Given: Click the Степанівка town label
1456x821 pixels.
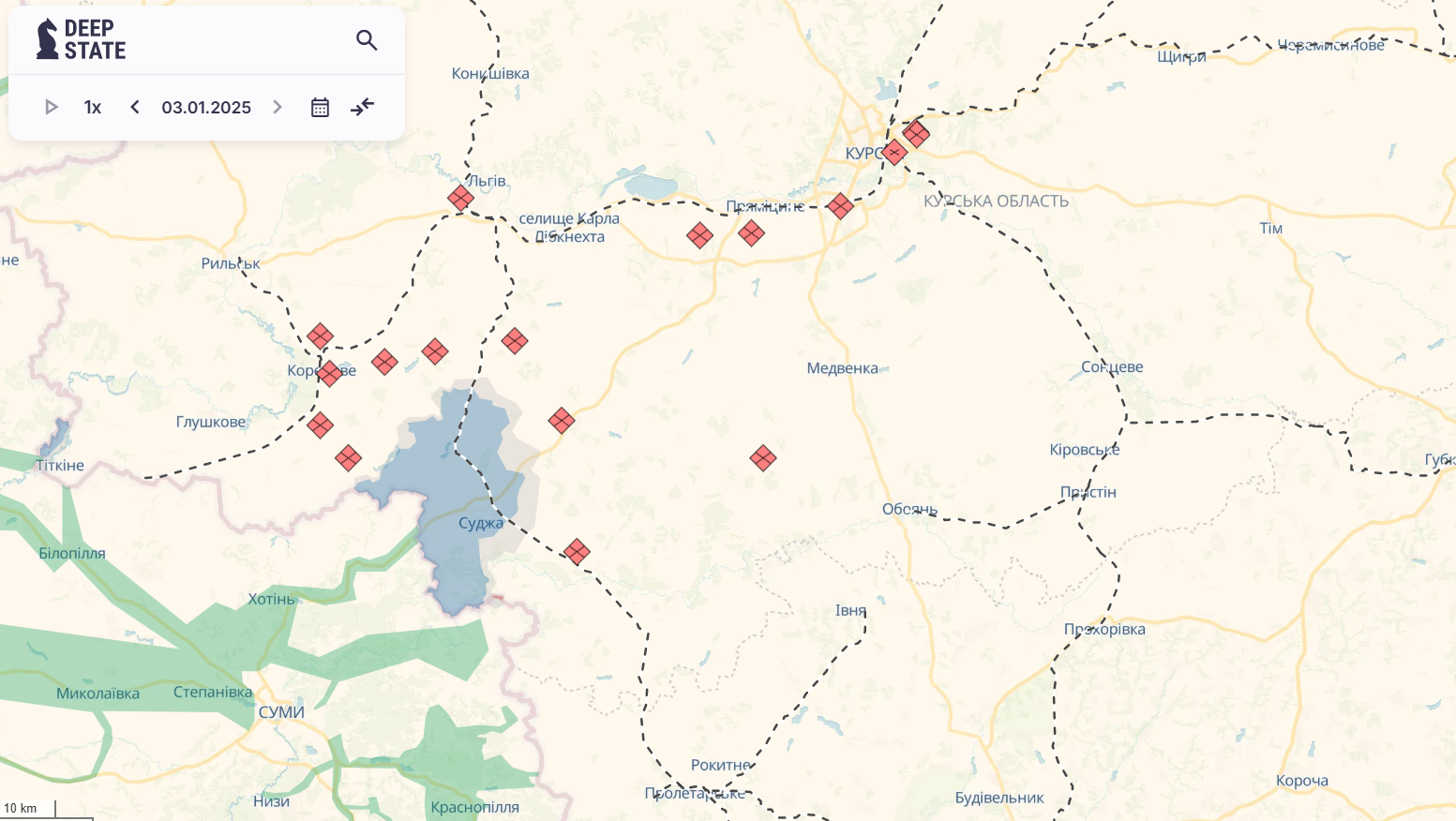Looking at the screenshot, I should point(213,692).
